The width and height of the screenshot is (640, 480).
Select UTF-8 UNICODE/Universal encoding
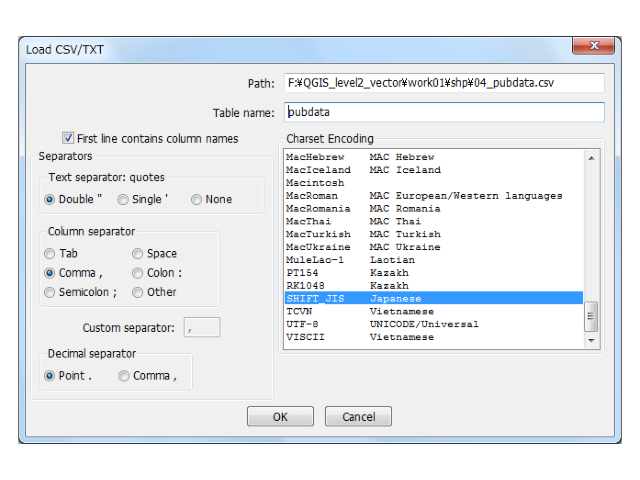click(x=434, y=324)
